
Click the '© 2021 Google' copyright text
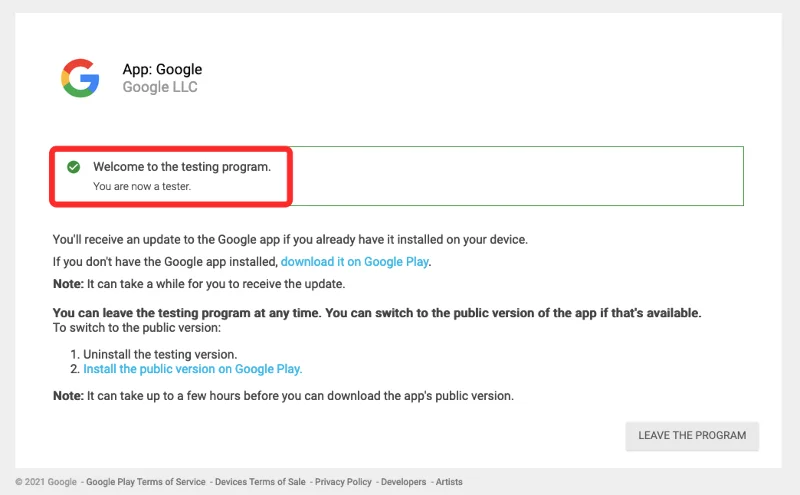[46, 482]
